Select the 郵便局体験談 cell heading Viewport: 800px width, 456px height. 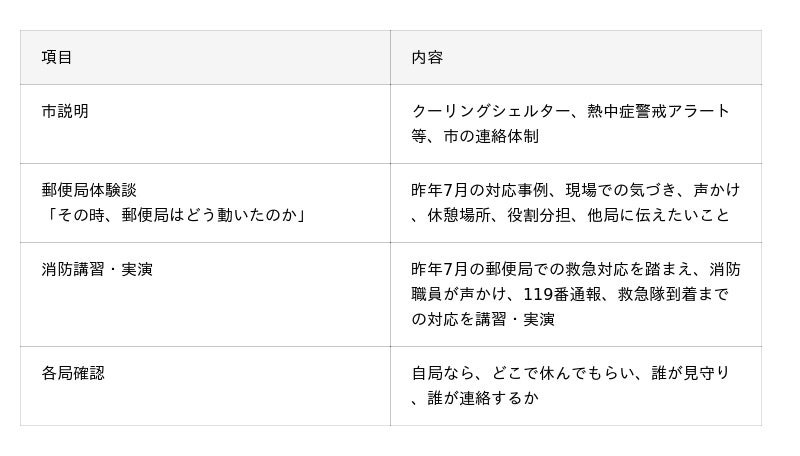point(89,190)
